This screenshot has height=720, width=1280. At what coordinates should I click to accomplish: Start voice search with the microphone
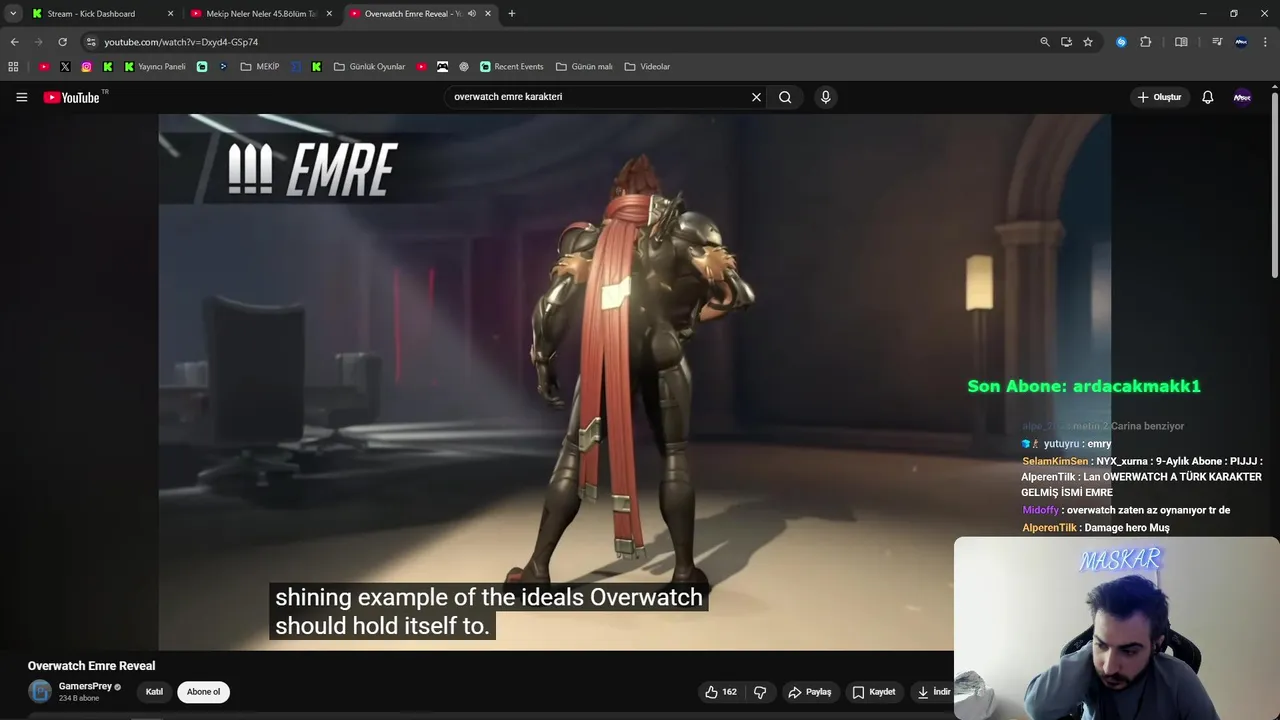pyautogui.click(x=825, y=97)
